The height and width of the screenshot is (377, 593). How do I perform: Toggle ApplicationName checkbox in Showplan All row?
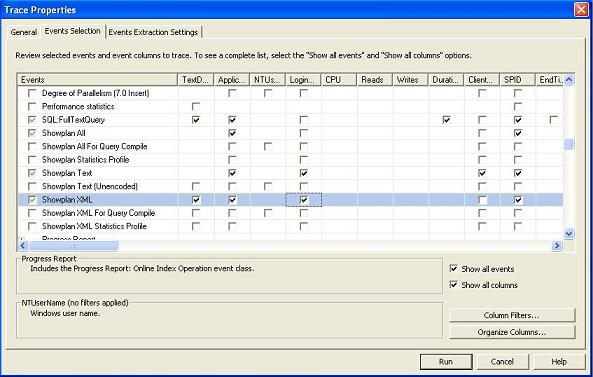pos(232,133)
